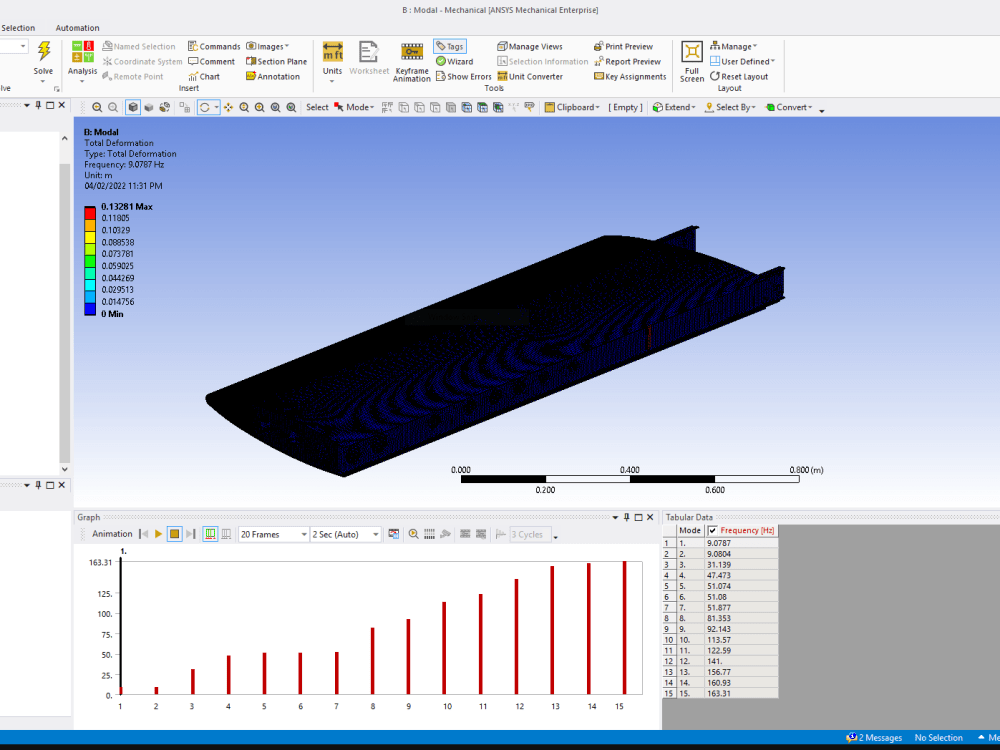
Task: Open Report Preview
Action: click(x=627, y=61)
